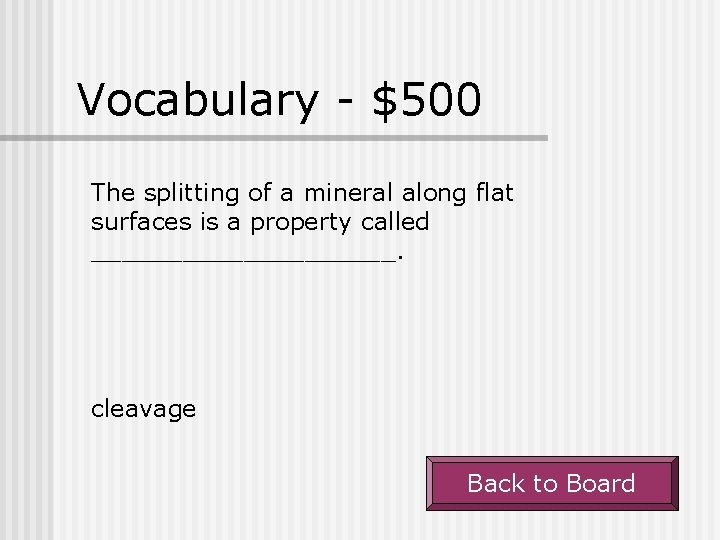
Task: Click the Back to Board button
Action: coord(552,483)
